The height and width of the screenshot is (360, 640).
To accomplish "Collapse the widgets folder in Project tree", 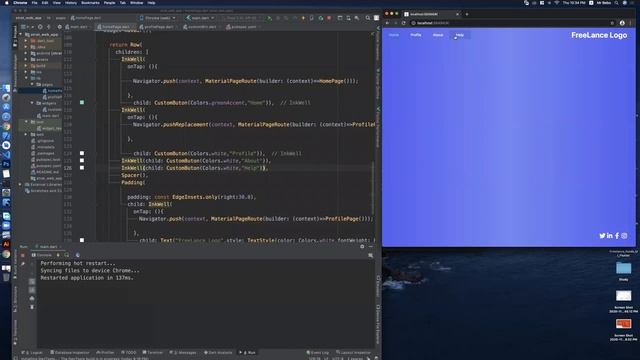I will [32, 103].
